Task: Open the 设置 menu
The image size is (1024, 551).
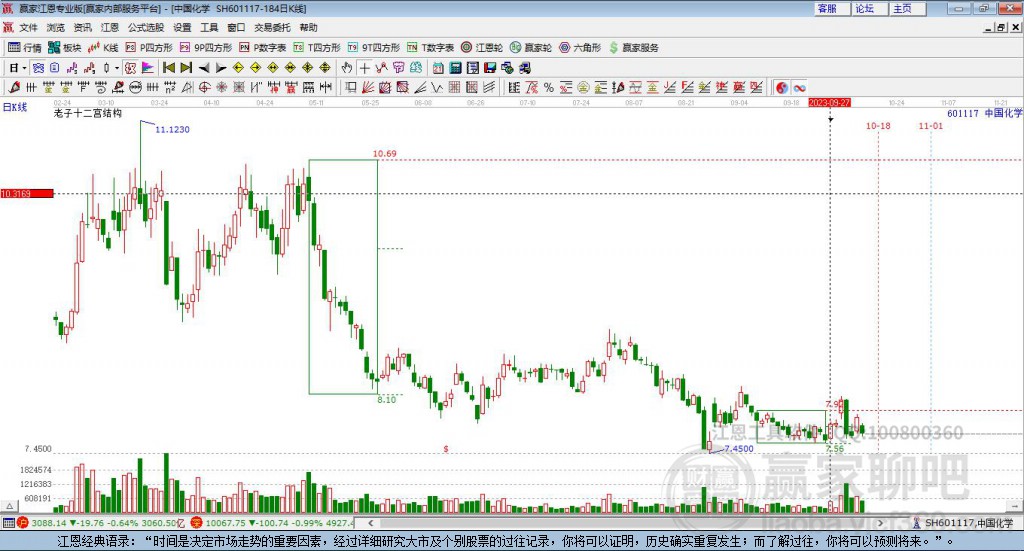Action: pos(182,27)
